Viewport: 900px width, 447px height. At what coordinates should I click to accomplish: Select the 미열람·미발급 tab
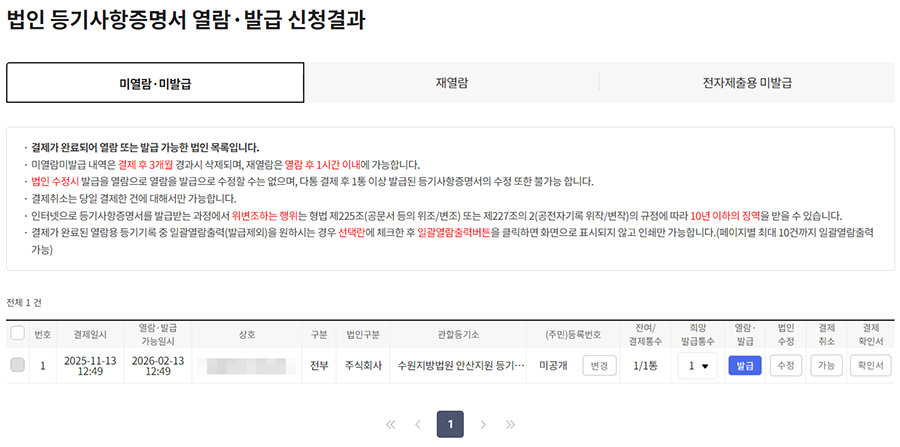155,83
